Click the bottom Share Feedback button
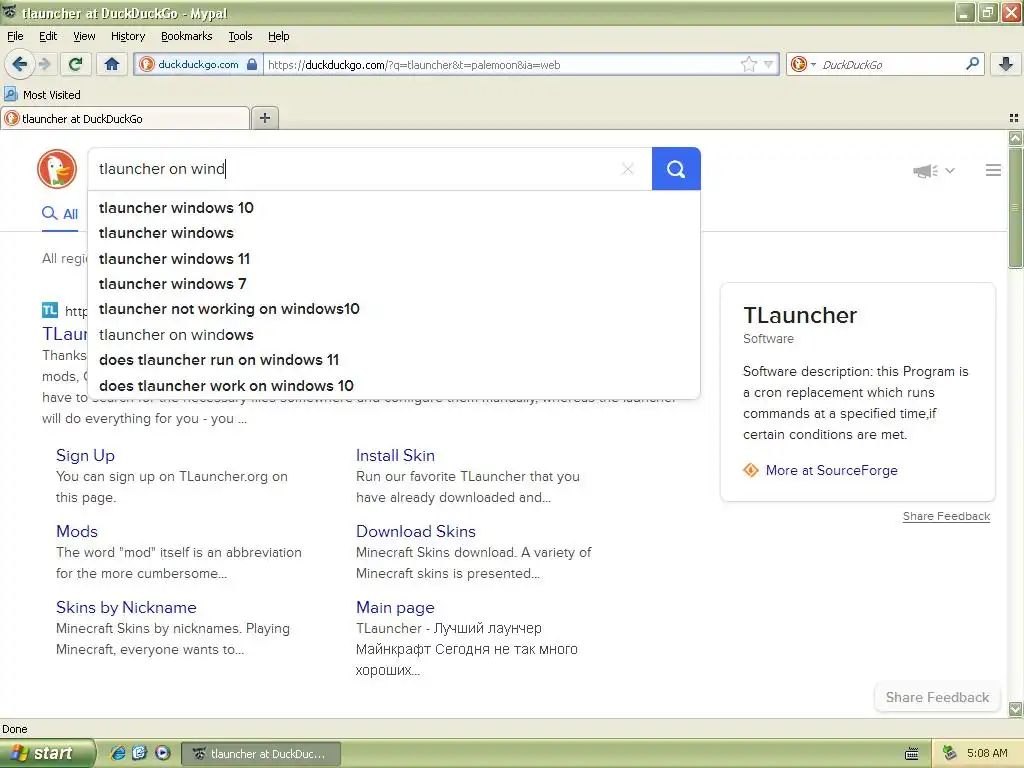The height and width of the screenshot is (768, 1024). coord(937,697)
